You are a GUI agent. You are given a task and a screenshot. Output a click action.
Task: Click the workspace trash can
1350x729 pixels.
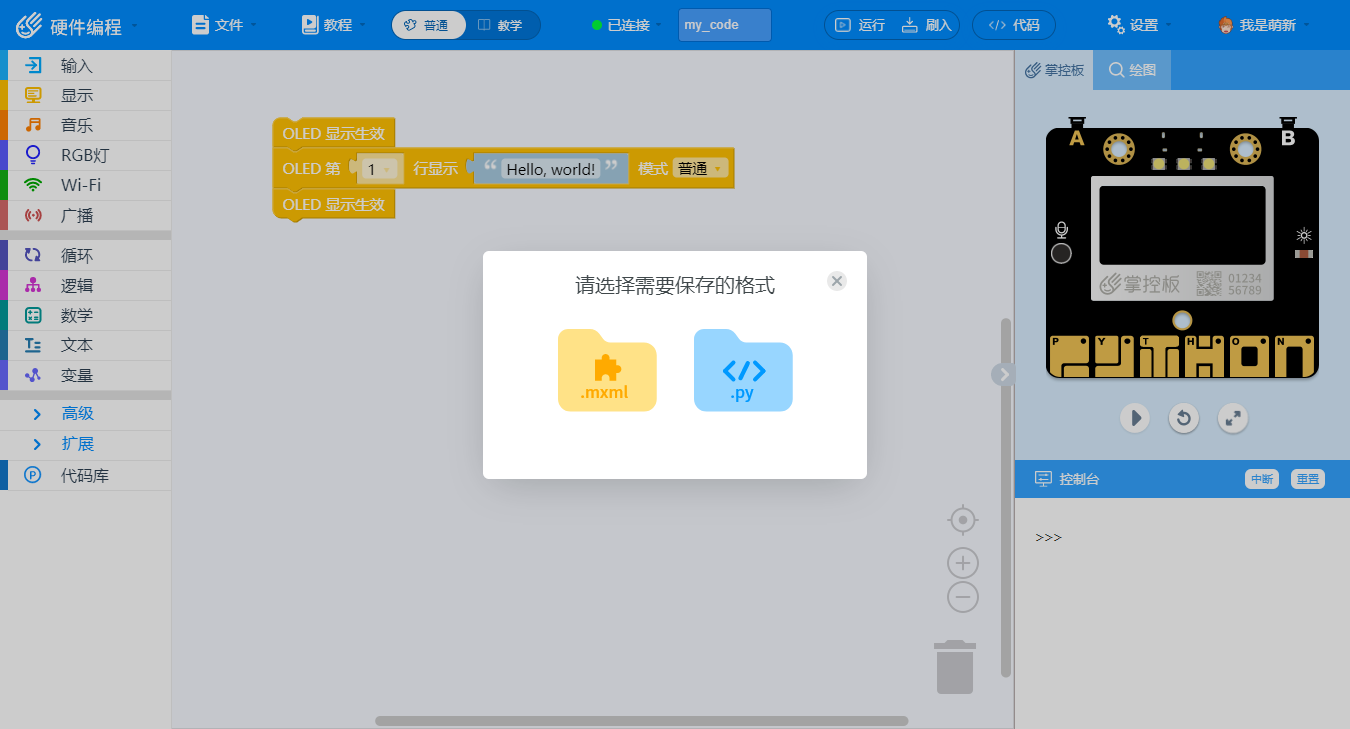click(954, 666)
